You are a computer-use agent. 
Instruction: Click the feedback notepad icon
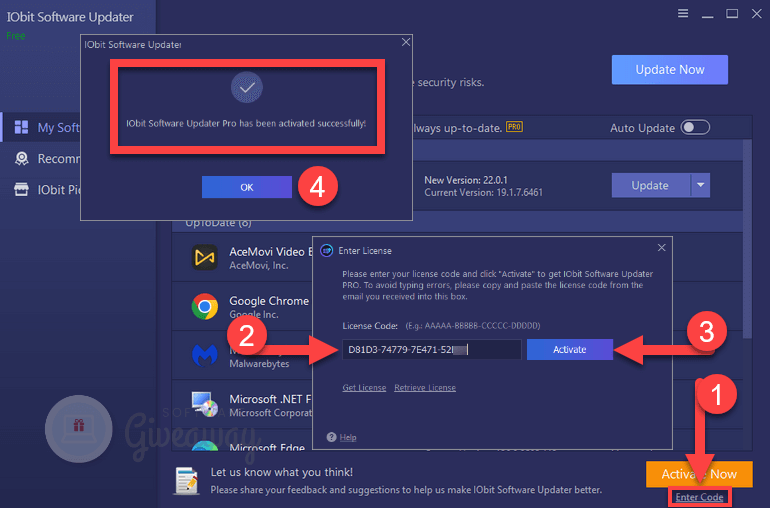click(187, 481)
